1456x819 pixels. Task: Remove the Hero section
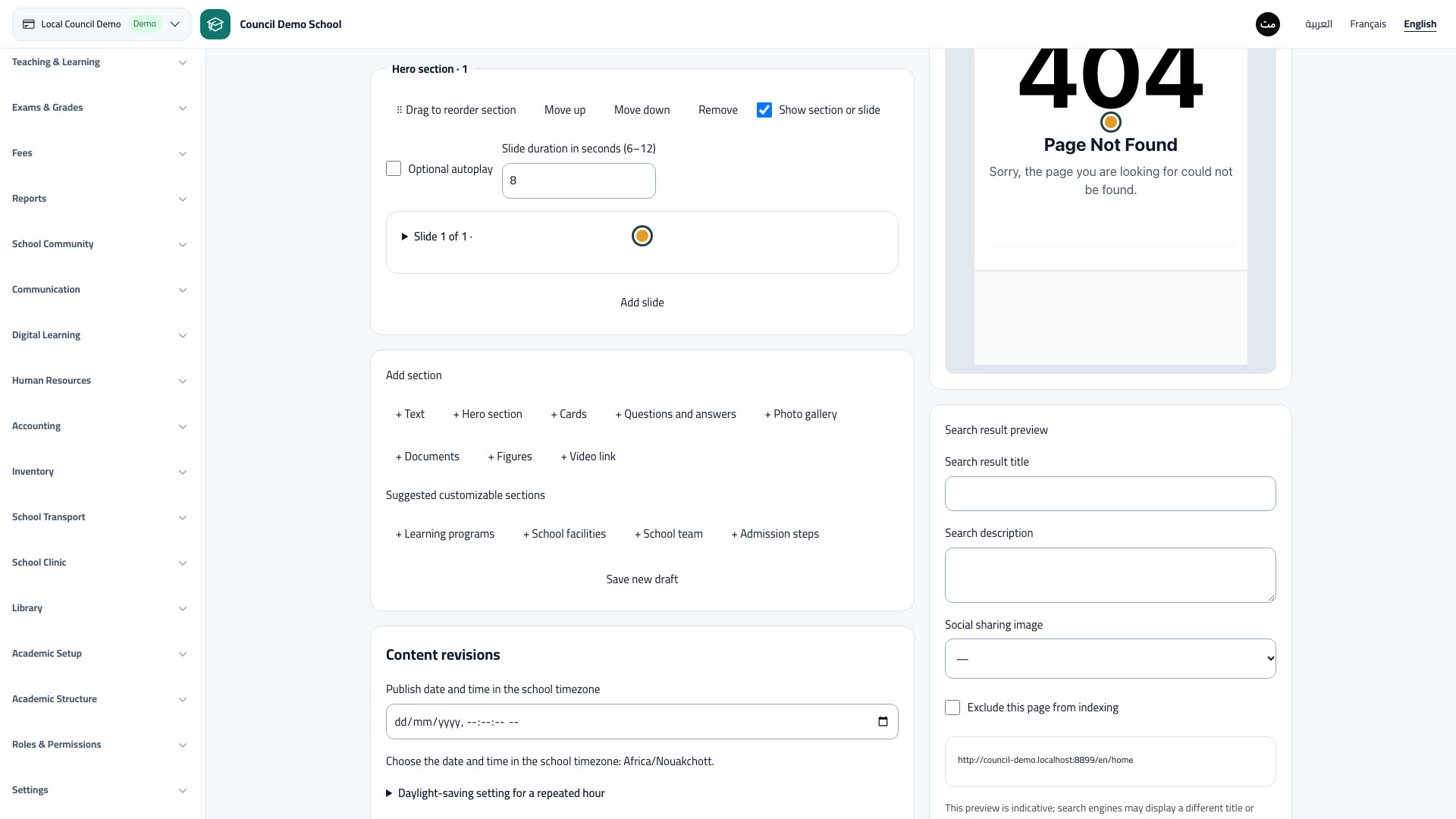(x=717, y=110)
